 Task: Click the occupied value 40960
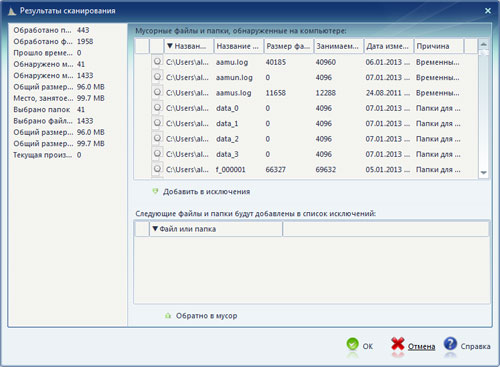coord(326,62)
